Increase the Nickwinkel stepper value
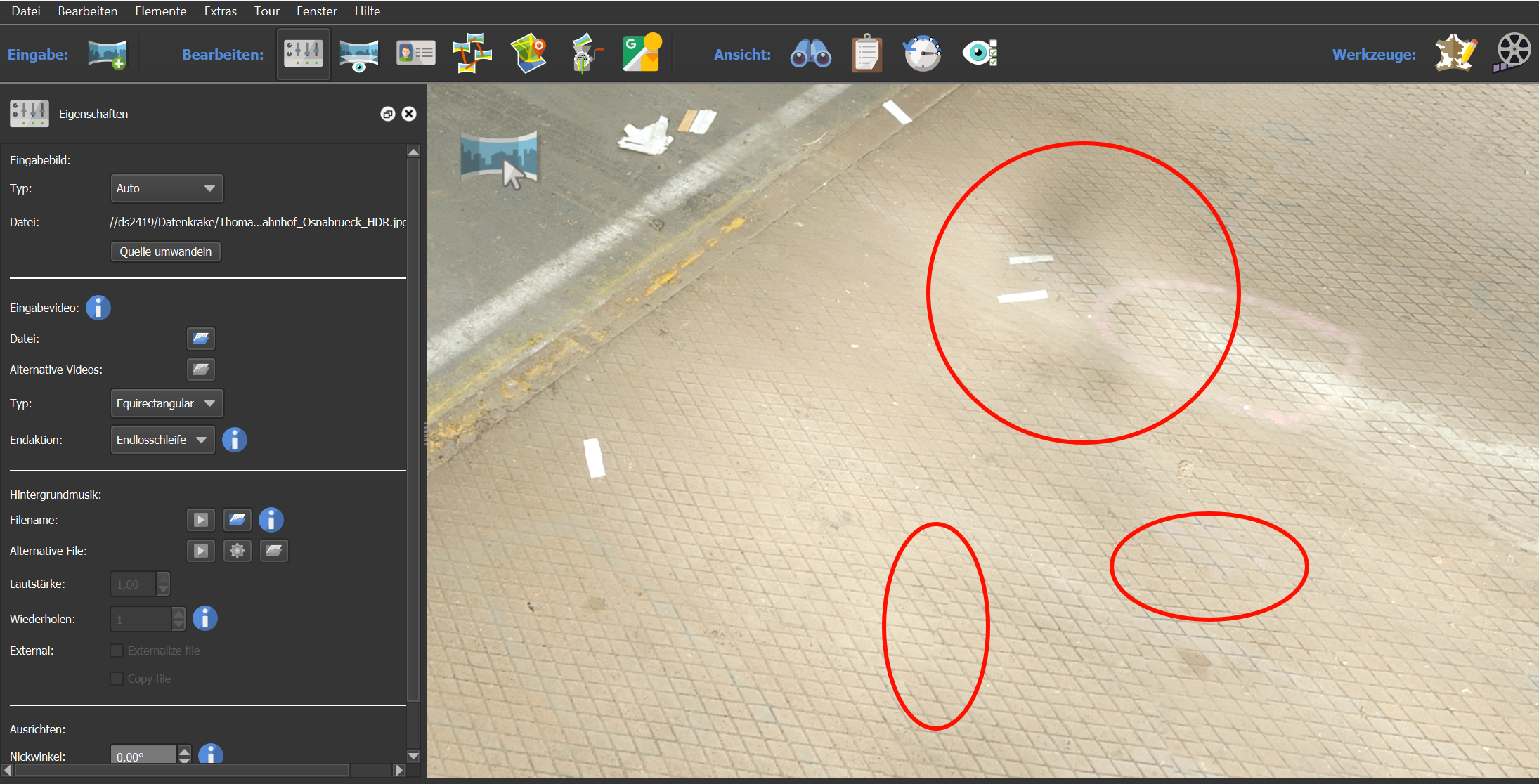Image resolution: width=1539 pixels, height=784 pixels. [184, 751]
